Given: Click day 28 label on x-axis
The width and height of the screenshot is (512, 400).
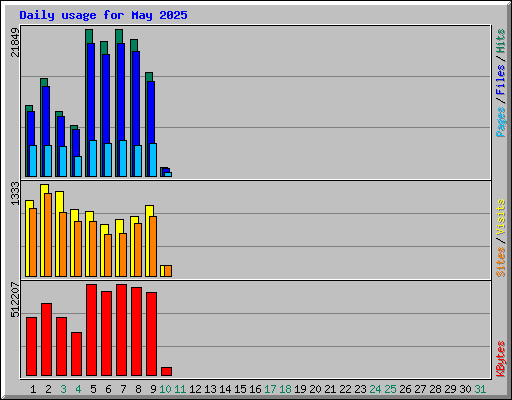Looking at the screenshot, I should point(435,389).
